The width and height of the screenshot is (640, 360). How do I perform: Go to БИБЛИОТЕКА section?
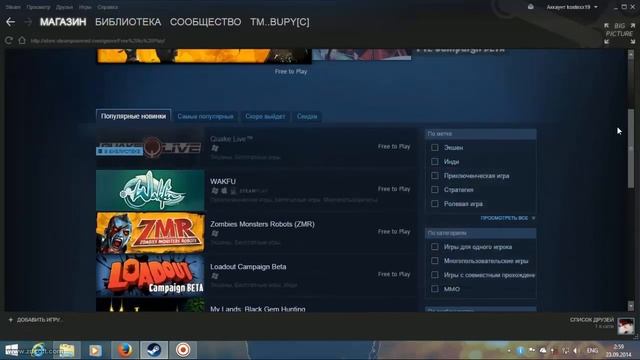[x=128, y=22]
